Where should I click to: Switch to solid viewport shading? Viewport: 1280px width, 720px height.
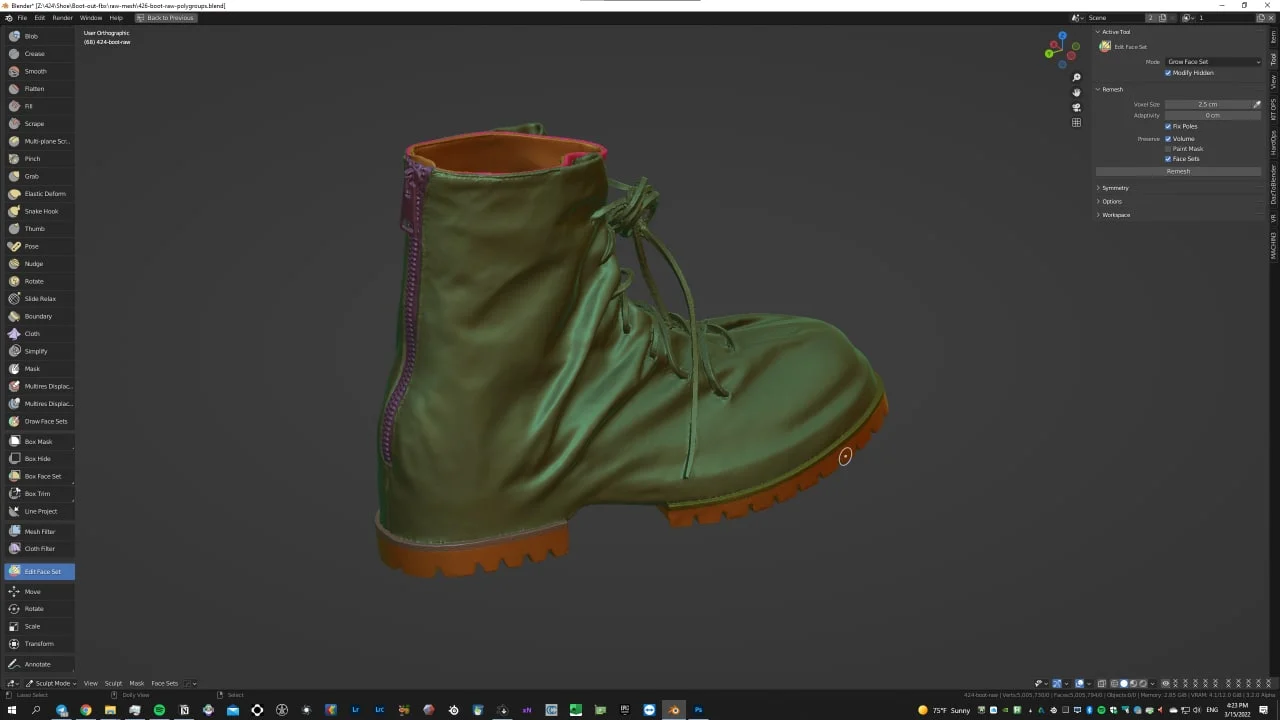pos(1123,684)
